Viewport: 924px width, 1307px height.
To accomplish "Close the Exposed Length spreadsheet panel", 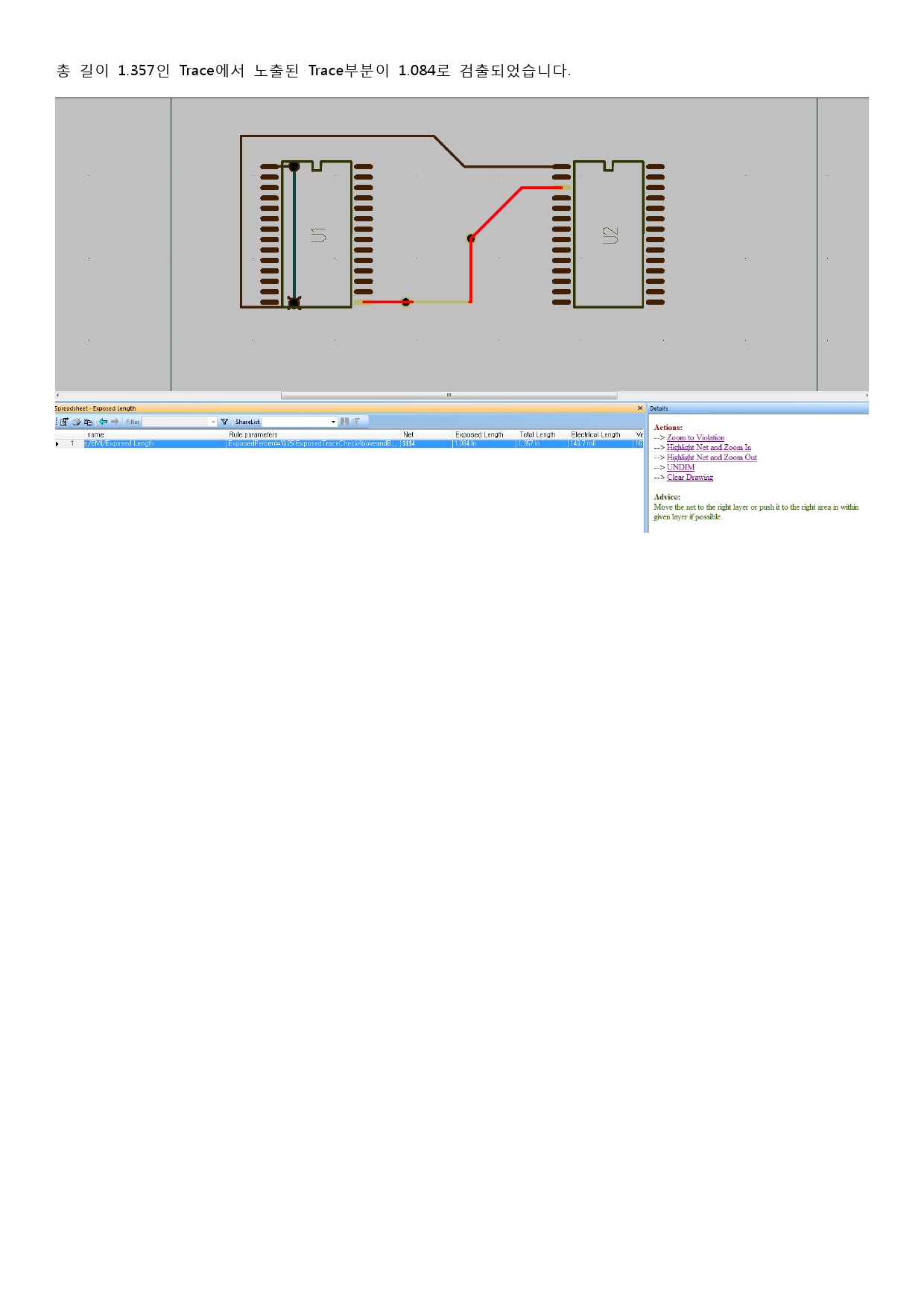I will (639, 408).
